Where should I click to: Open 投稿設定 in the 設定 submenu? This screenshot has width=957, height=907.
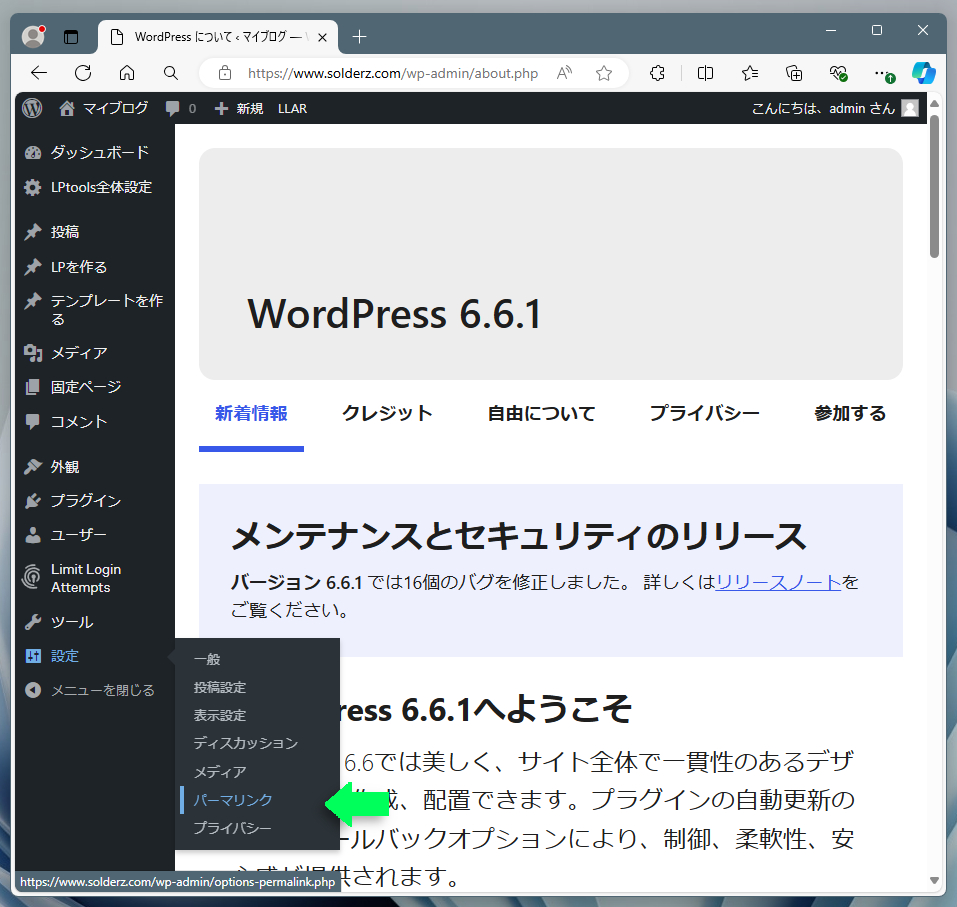click(x=220, y=687)
